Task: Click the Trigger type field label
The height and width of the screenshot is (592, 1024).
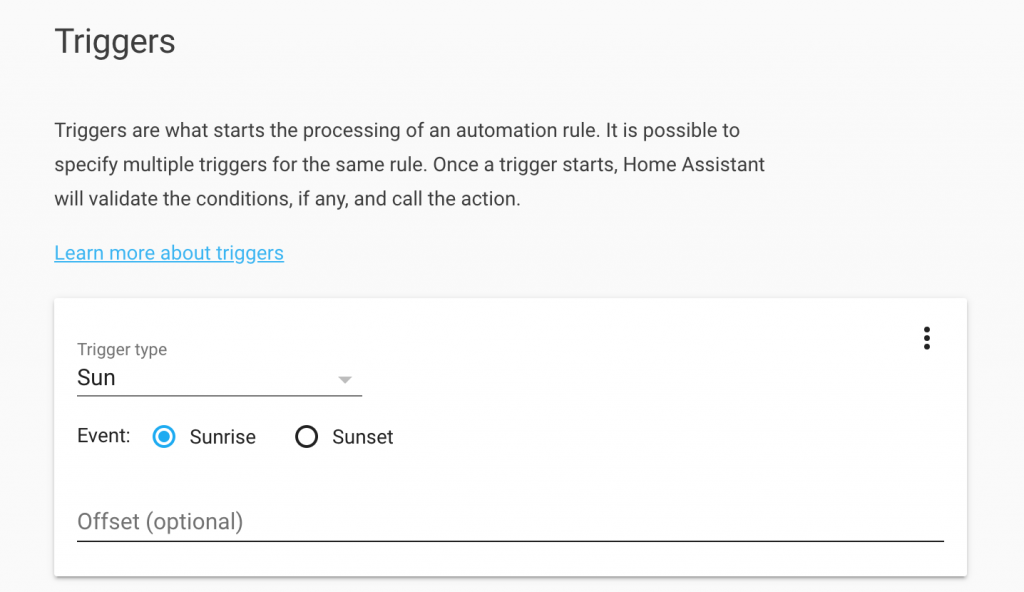Action: [122, 350]
